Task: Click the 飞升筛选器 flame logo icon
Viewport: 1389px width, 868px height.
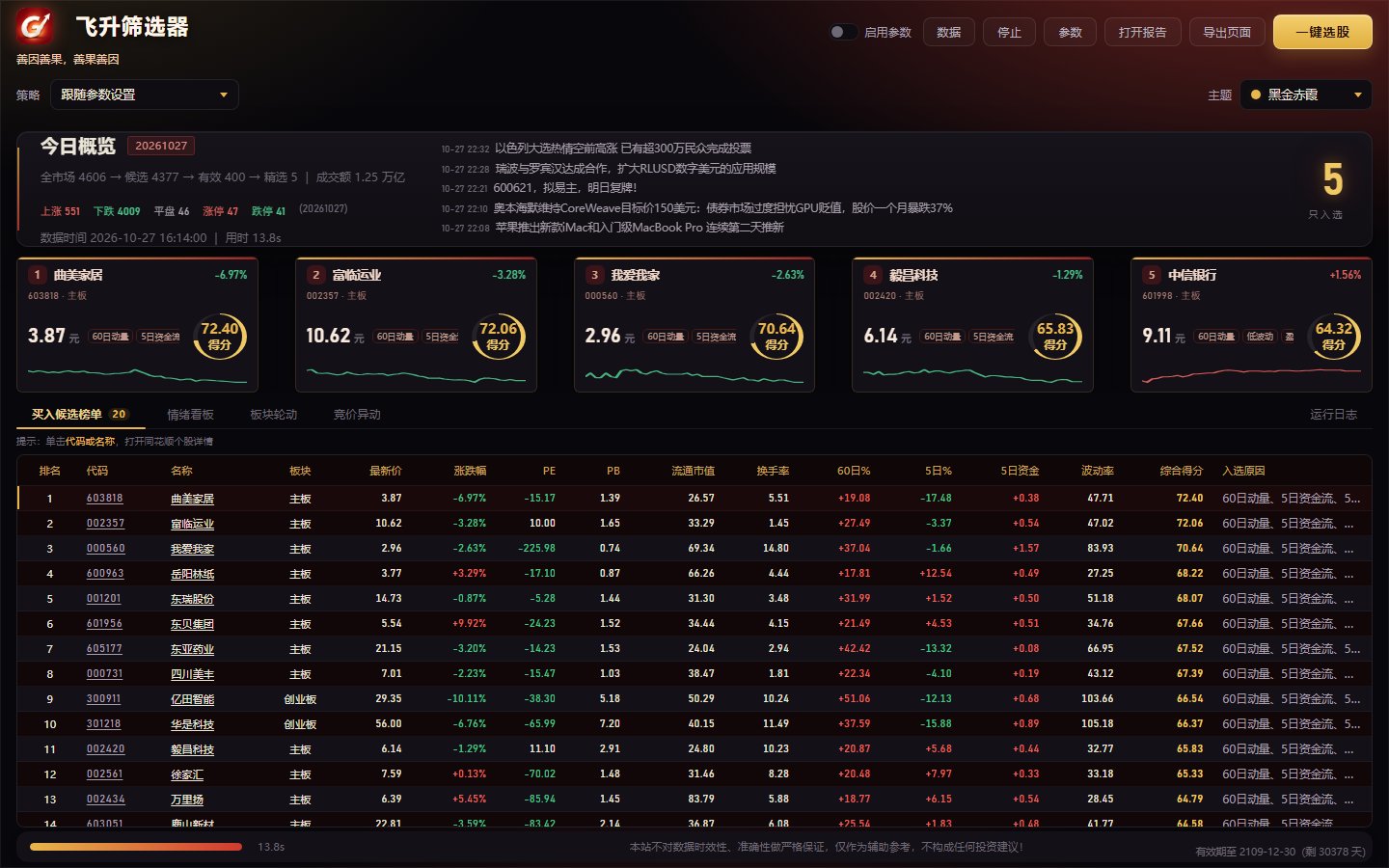Action: (x=35, y=27)
